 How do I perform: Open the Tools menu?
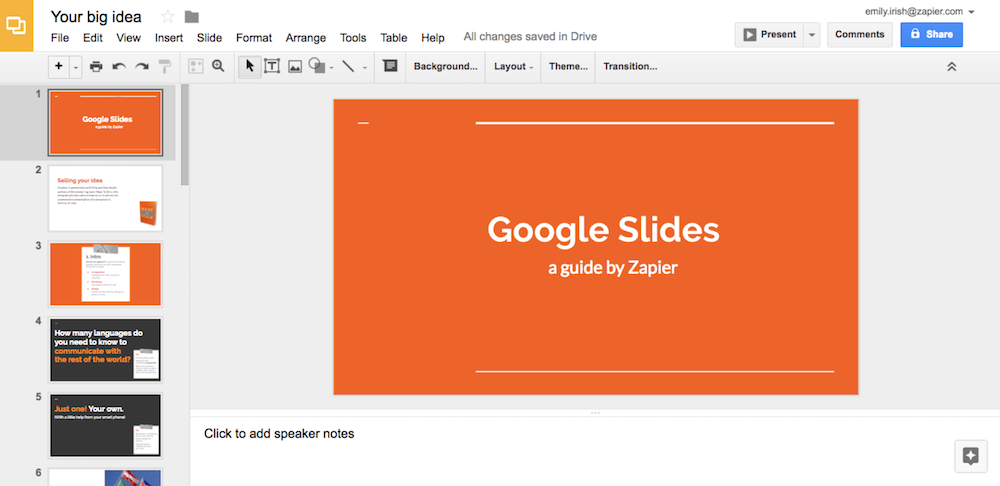[353, 38]
